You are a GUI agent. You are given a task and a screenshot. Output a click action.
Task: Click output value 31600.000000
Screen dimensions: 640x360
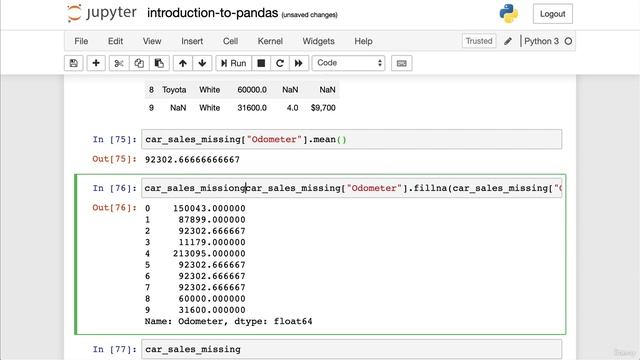(x=212, y=310)
